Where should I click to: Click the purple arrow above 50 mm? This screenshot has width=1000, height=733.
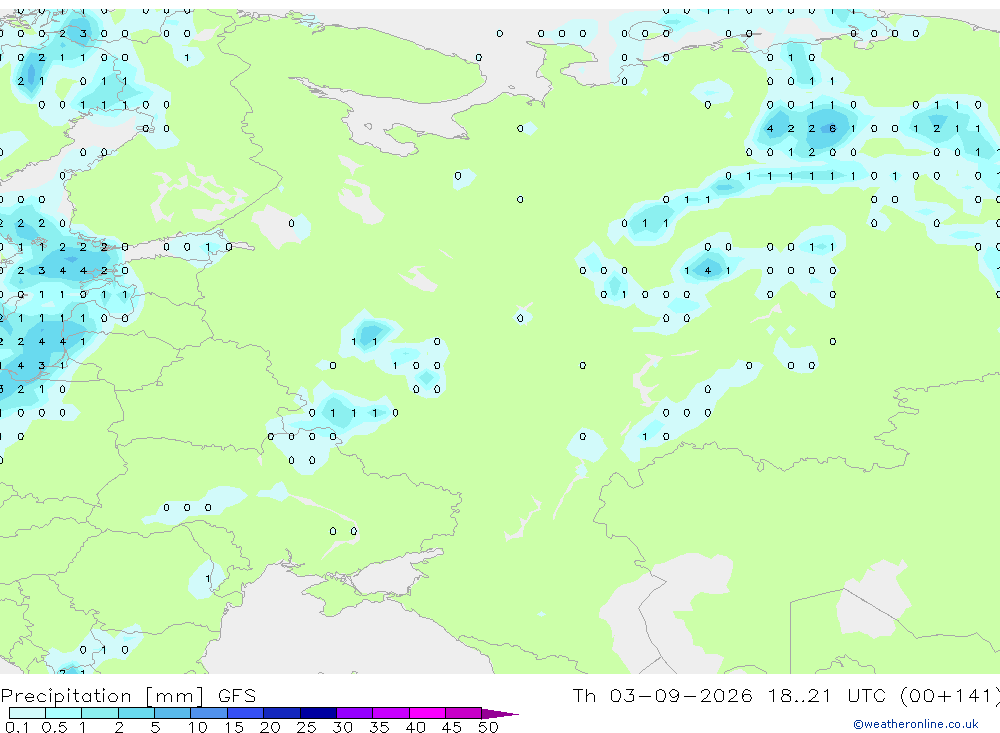(x=500, y=713)
